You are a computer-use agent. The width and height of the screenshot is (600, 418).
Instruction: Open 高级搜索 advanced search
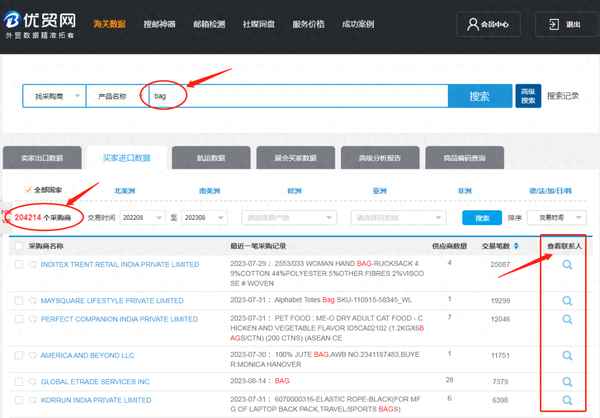pyautogui.click(x=528, y=96)
